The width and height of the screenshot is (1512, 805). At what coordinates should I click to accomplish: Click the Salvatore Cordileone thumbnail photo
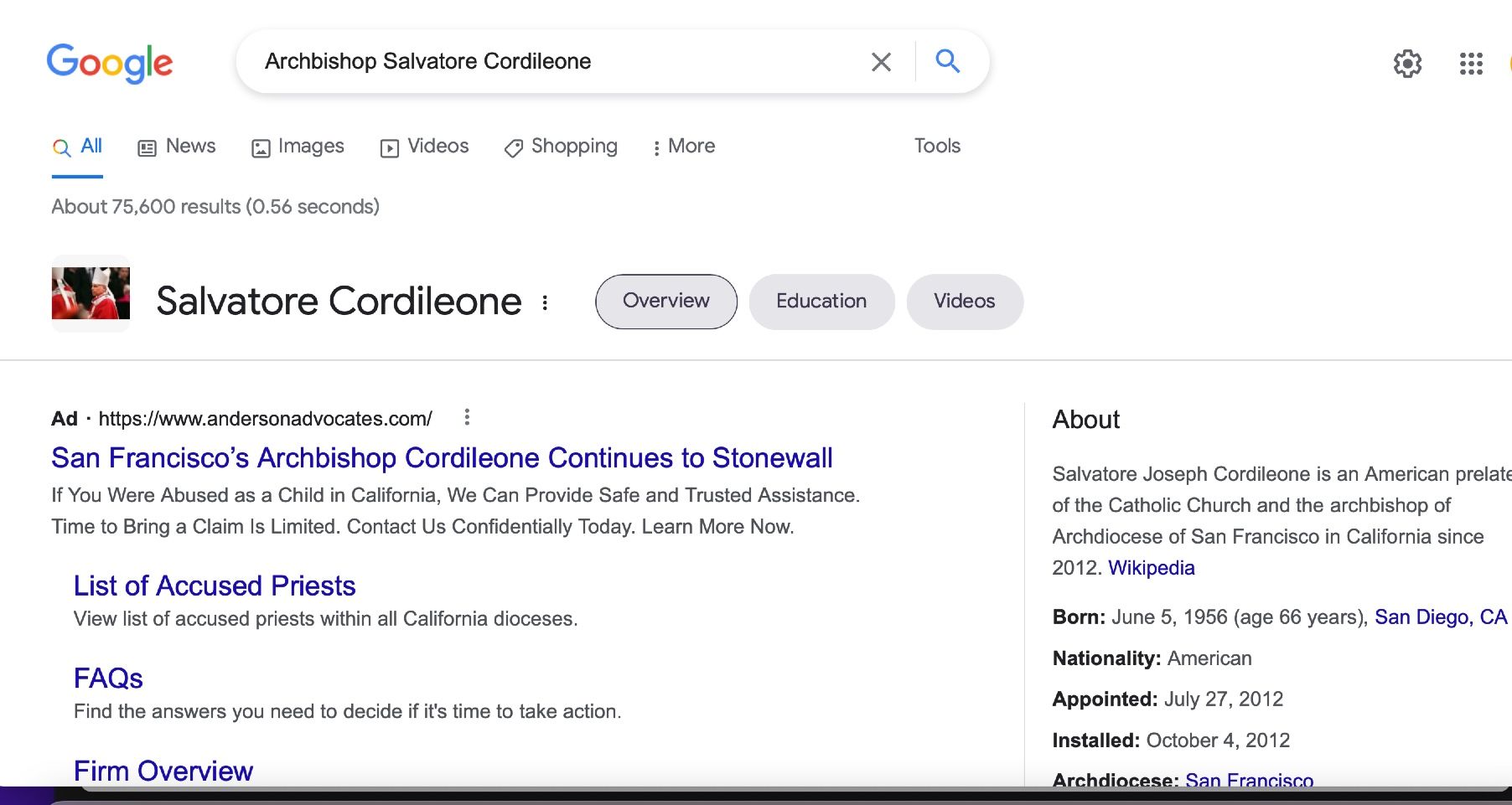(91, 293)
